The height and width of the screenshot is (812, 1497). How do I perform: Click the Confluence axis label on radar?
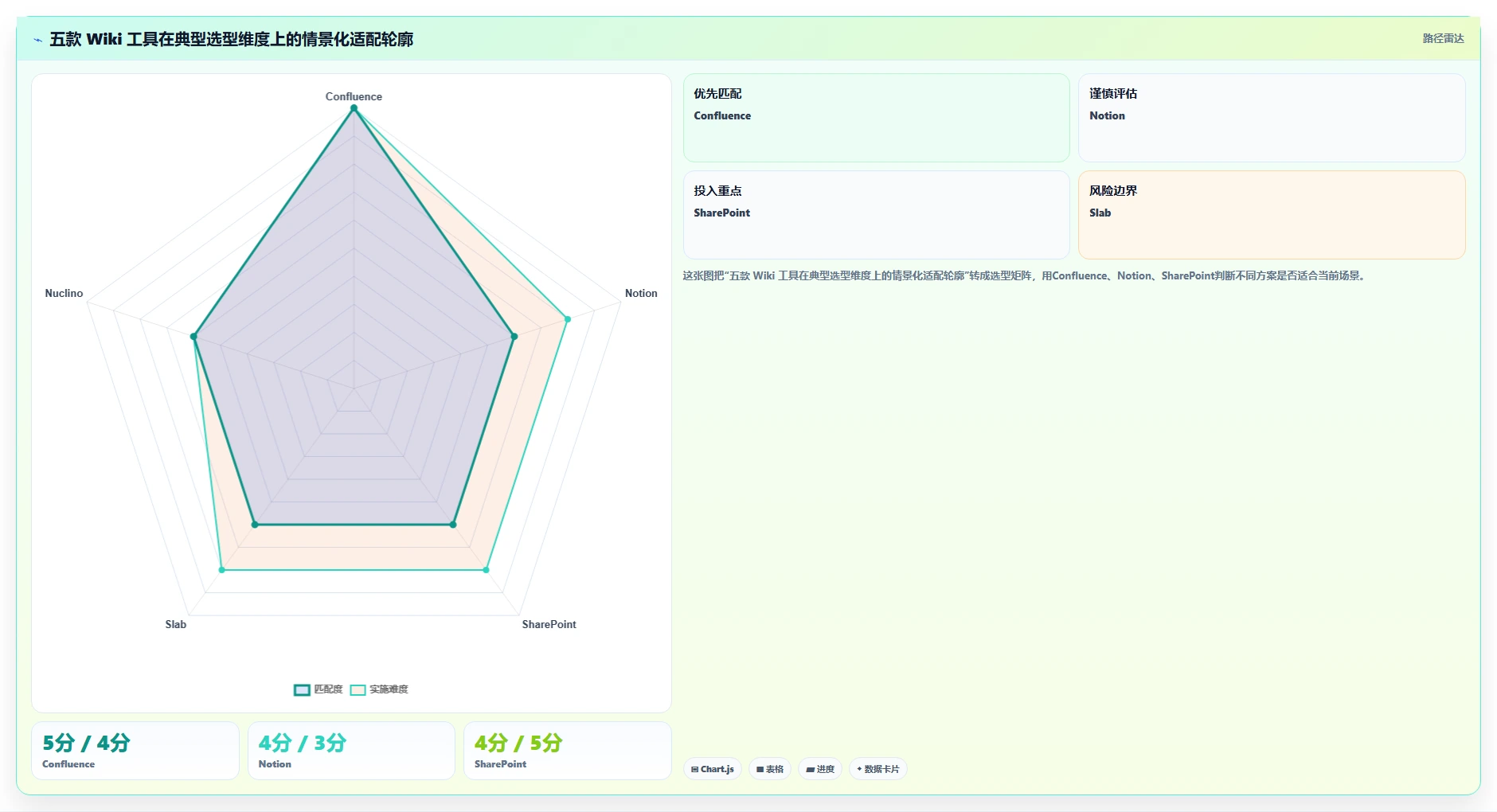coord(354,96)
